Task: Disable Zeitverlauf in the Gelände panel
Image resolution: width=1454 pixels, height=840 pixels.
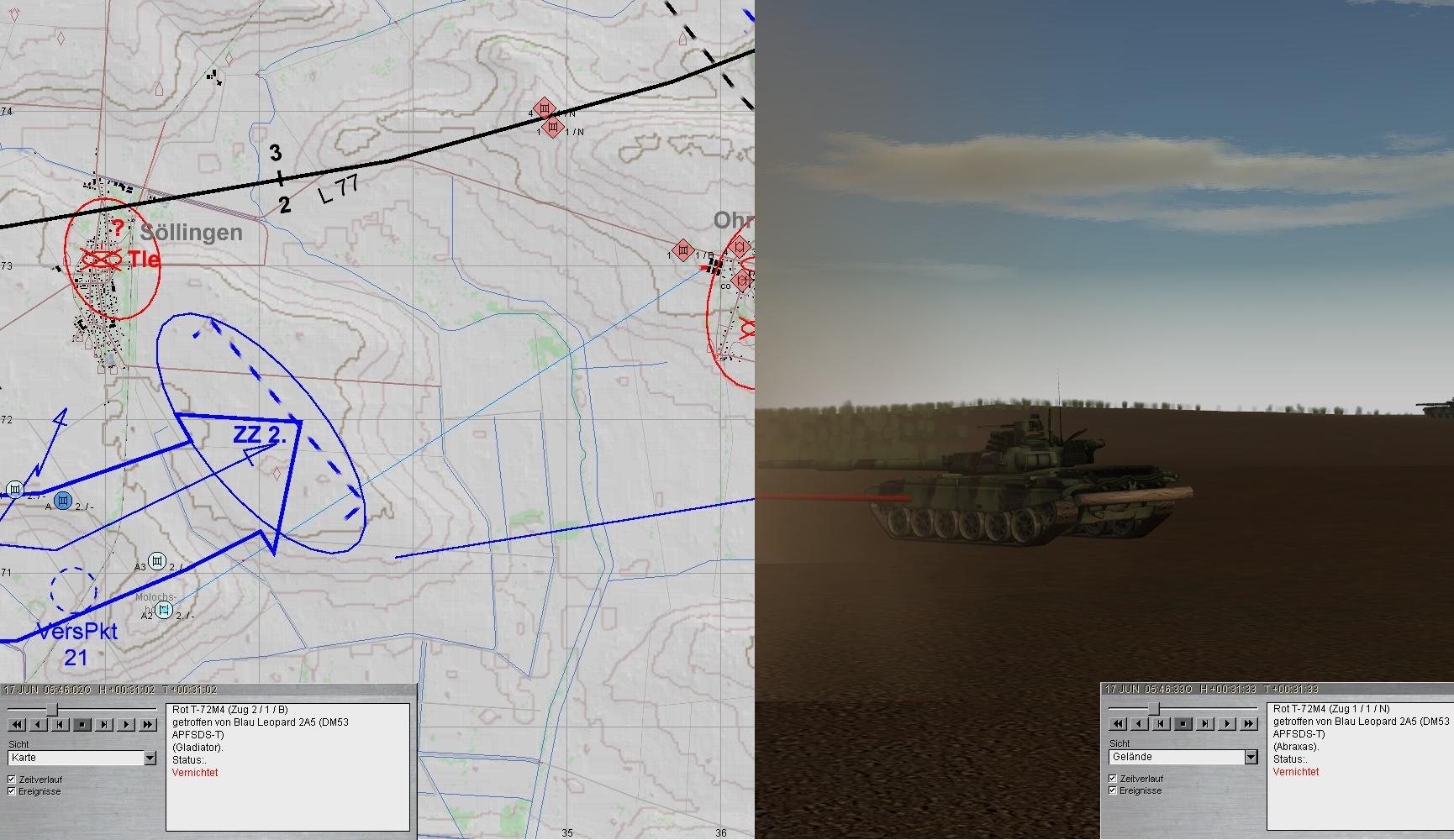Action: [x=1113, y=779]
